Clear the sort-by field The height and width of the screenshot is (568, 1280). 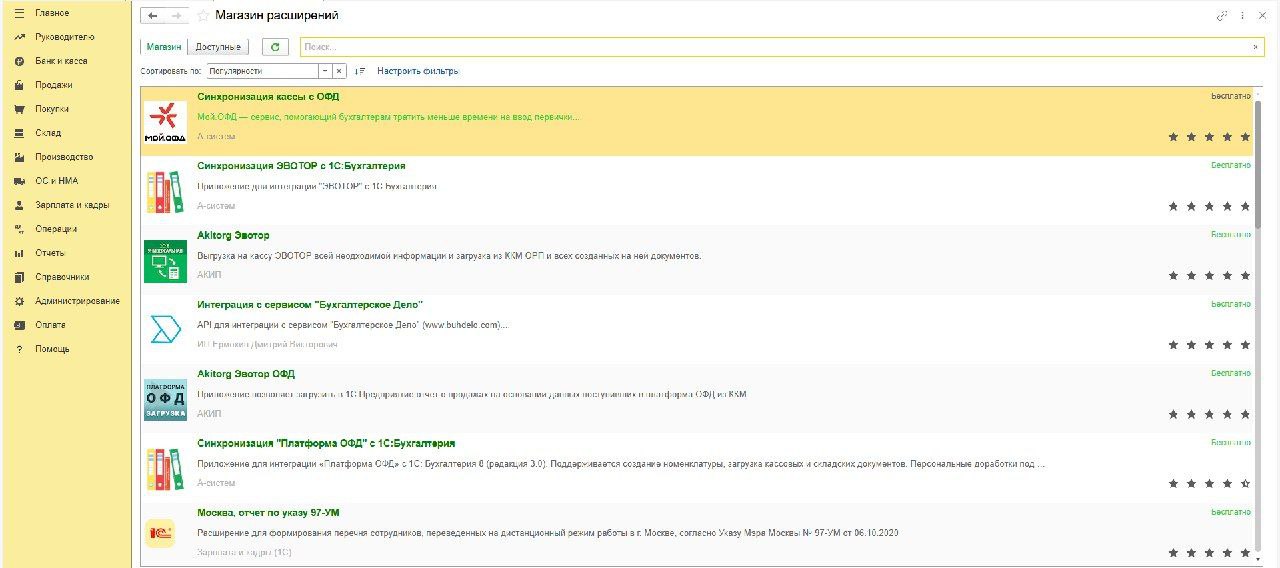click(339, 71)
